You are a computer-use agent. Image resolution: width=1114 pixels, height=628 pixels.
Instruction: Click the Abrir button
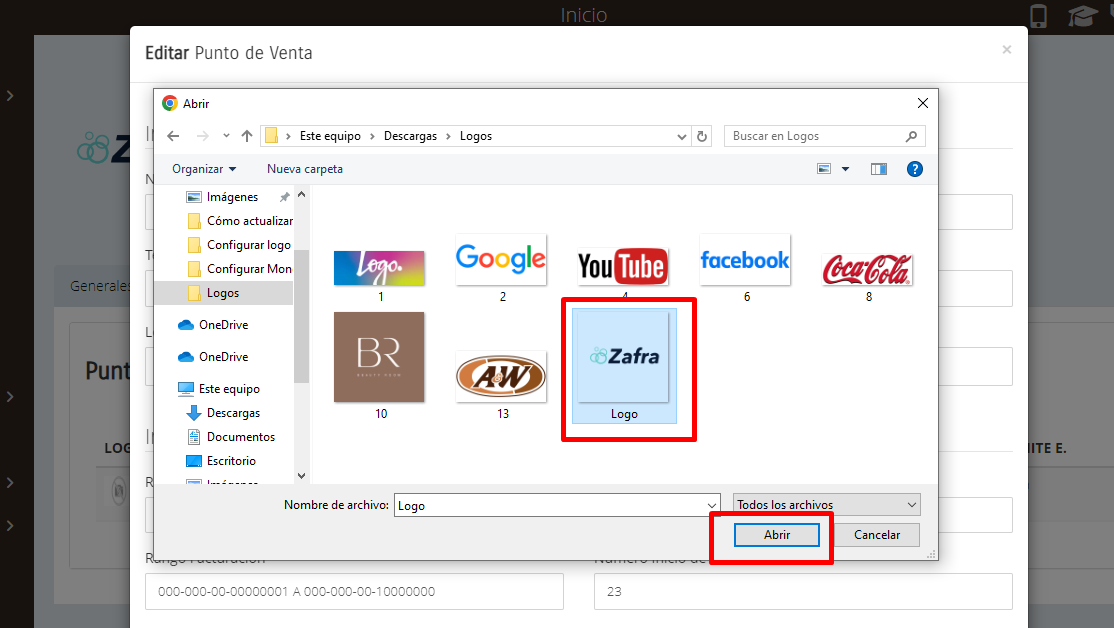coord(777,535)
